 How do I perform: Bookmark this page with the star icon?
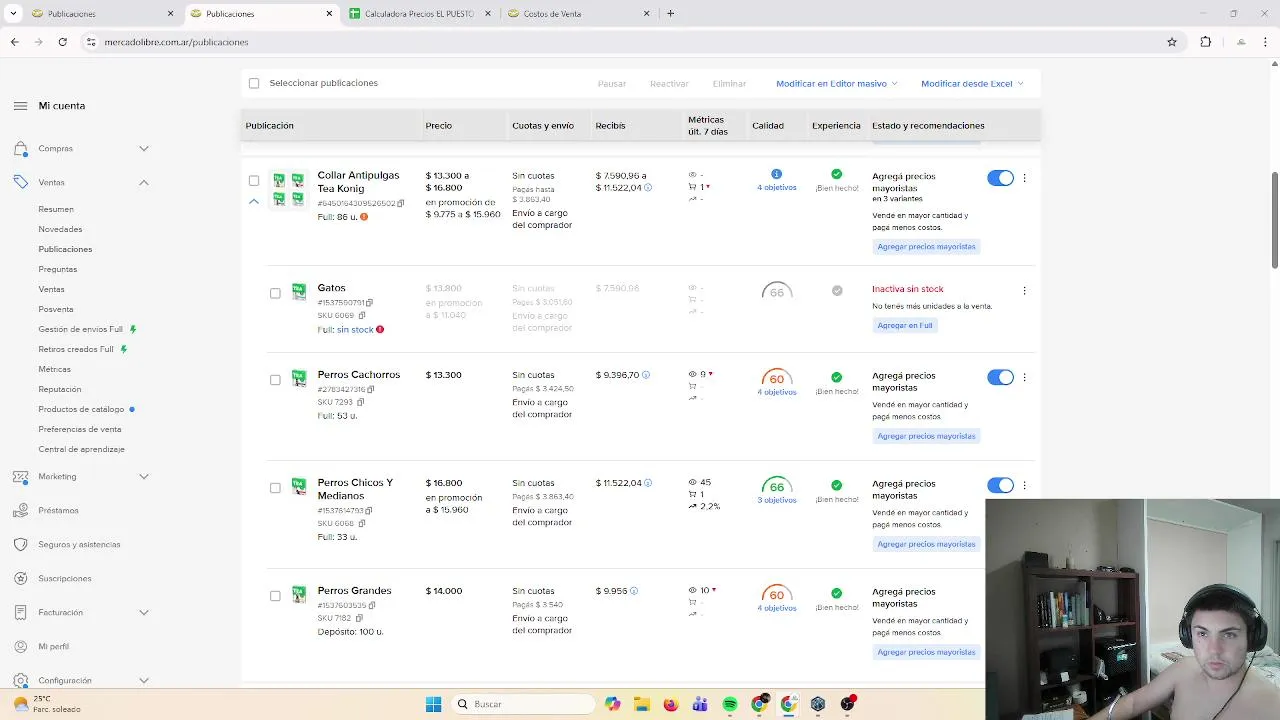click(1172, 42)
